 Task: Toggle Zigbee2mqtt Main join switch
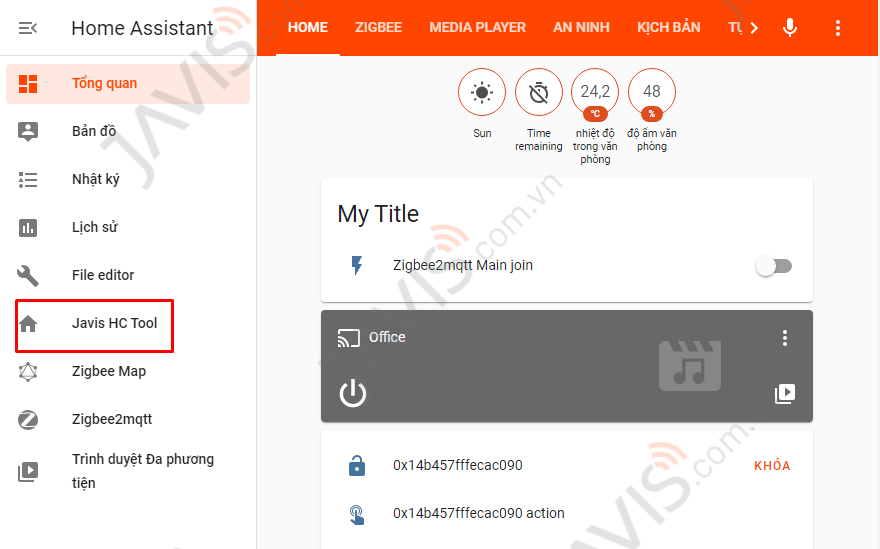774,266
